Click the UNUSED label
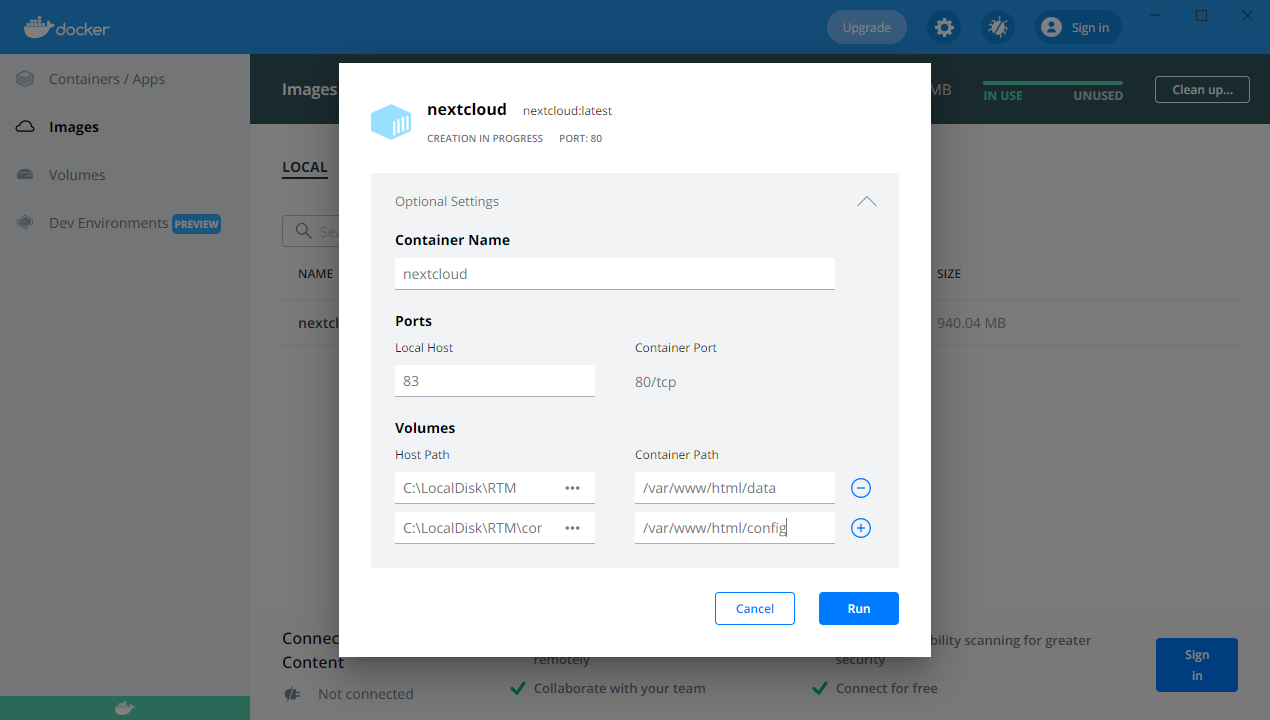The image size is (1270, 720). pos(1098,96)
